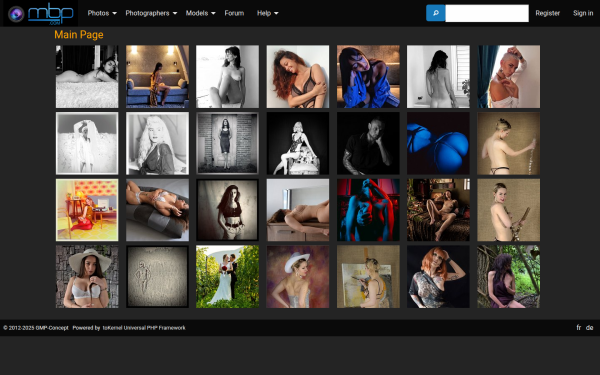600x375 pixels.
Task: Click into the search text field
Action: [x=487, y=13]
